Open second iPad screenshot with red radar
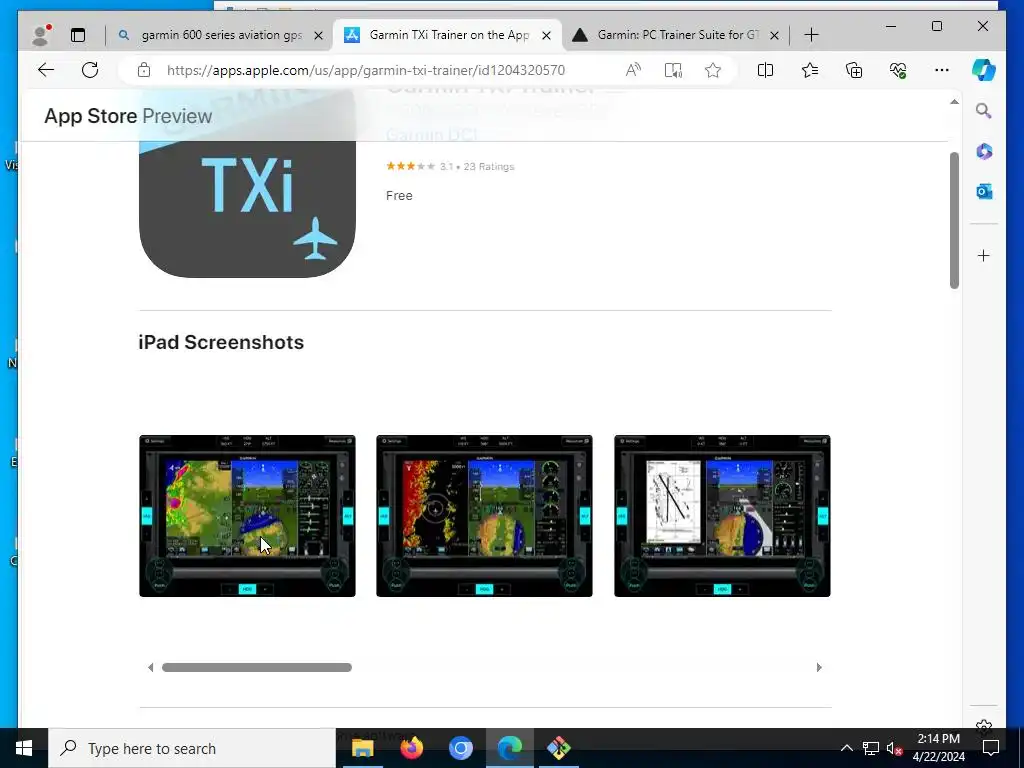Viewport: 1024px width, 768px height. click(x=484, y=516)
